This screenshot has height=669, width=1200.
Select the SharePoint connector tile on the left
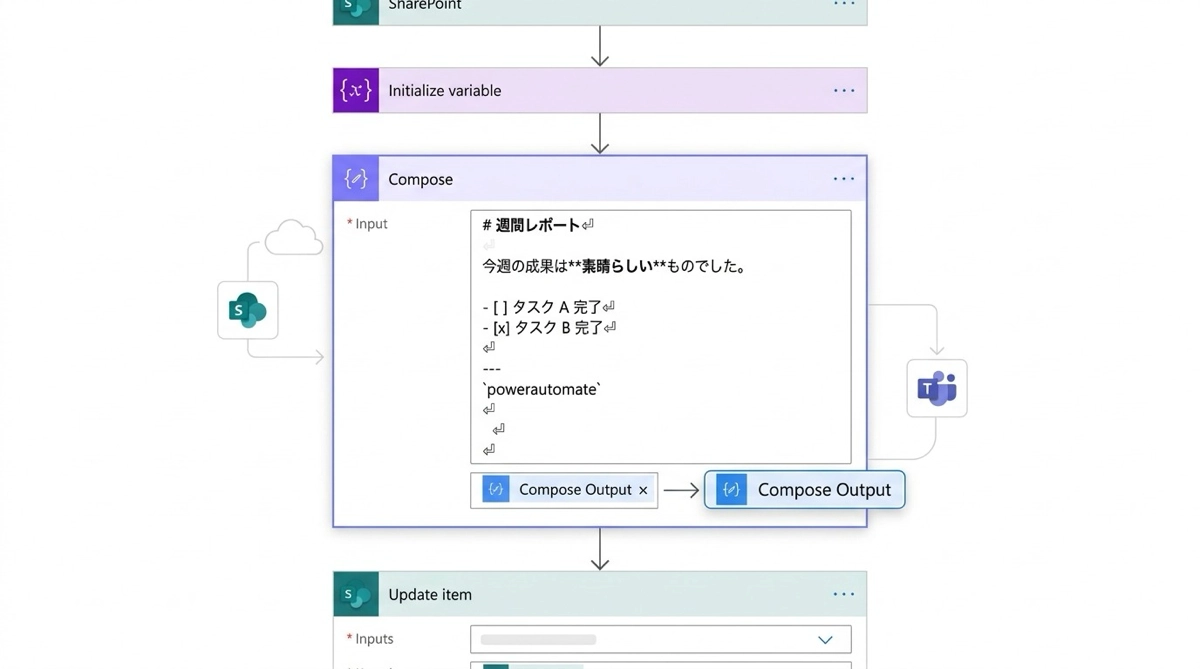[247, 310]
